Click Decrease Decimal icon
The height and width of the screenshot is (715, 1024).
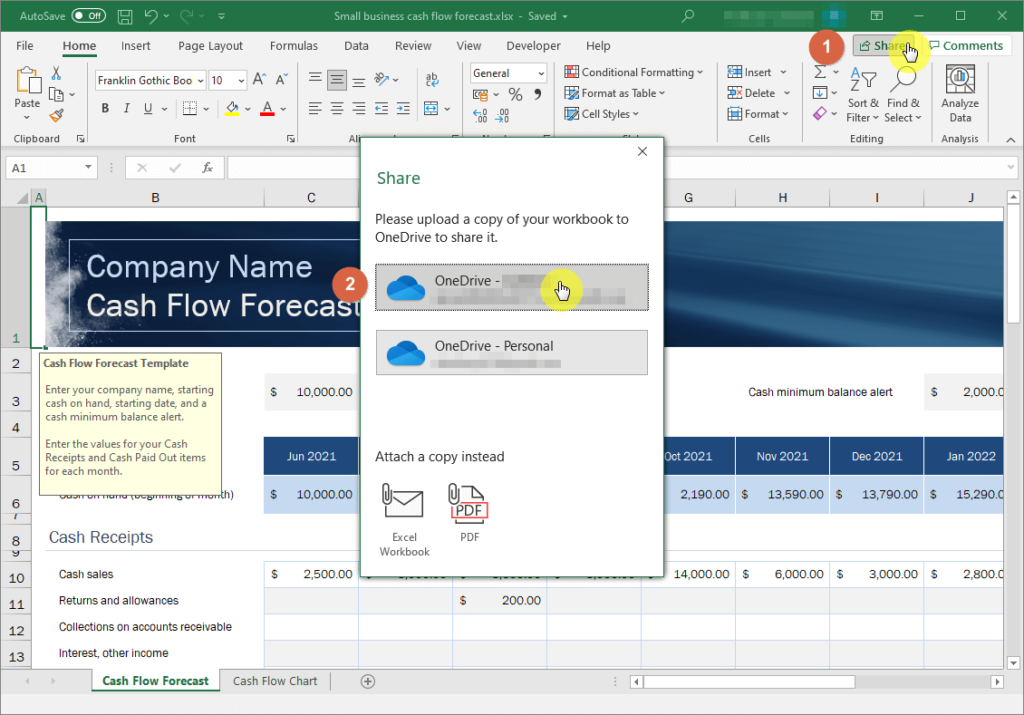coord(502,116)
